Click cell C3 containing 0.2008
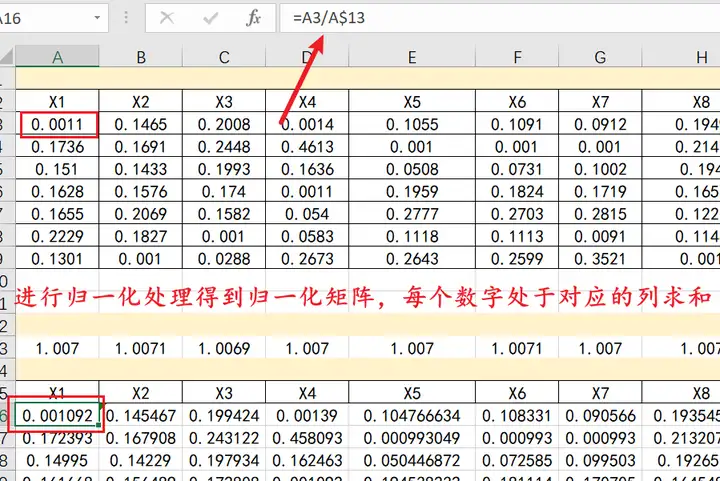The image size is (720, 481). click(x=224, y=124)
